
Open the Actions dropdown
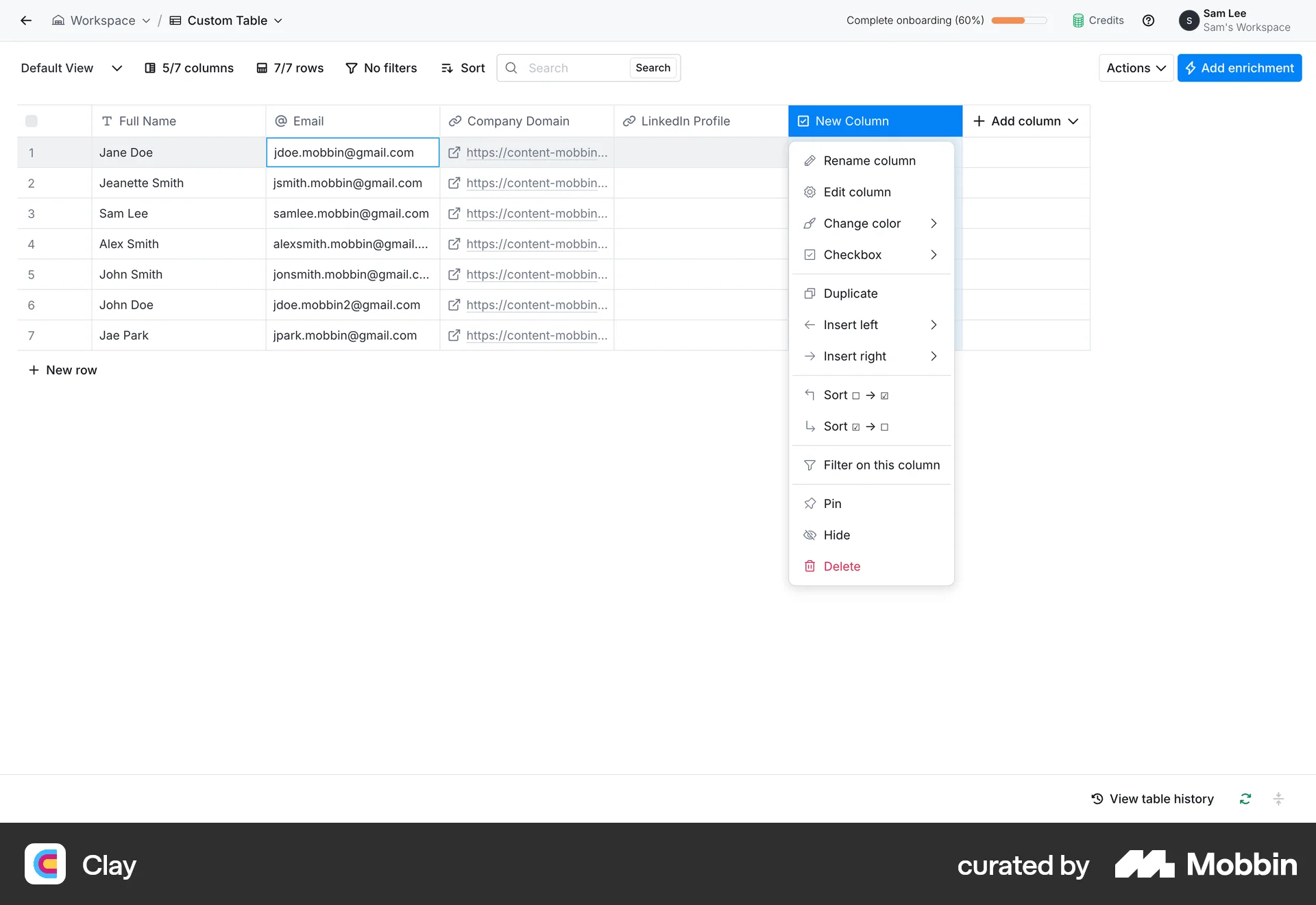(x=1135, y=68)
